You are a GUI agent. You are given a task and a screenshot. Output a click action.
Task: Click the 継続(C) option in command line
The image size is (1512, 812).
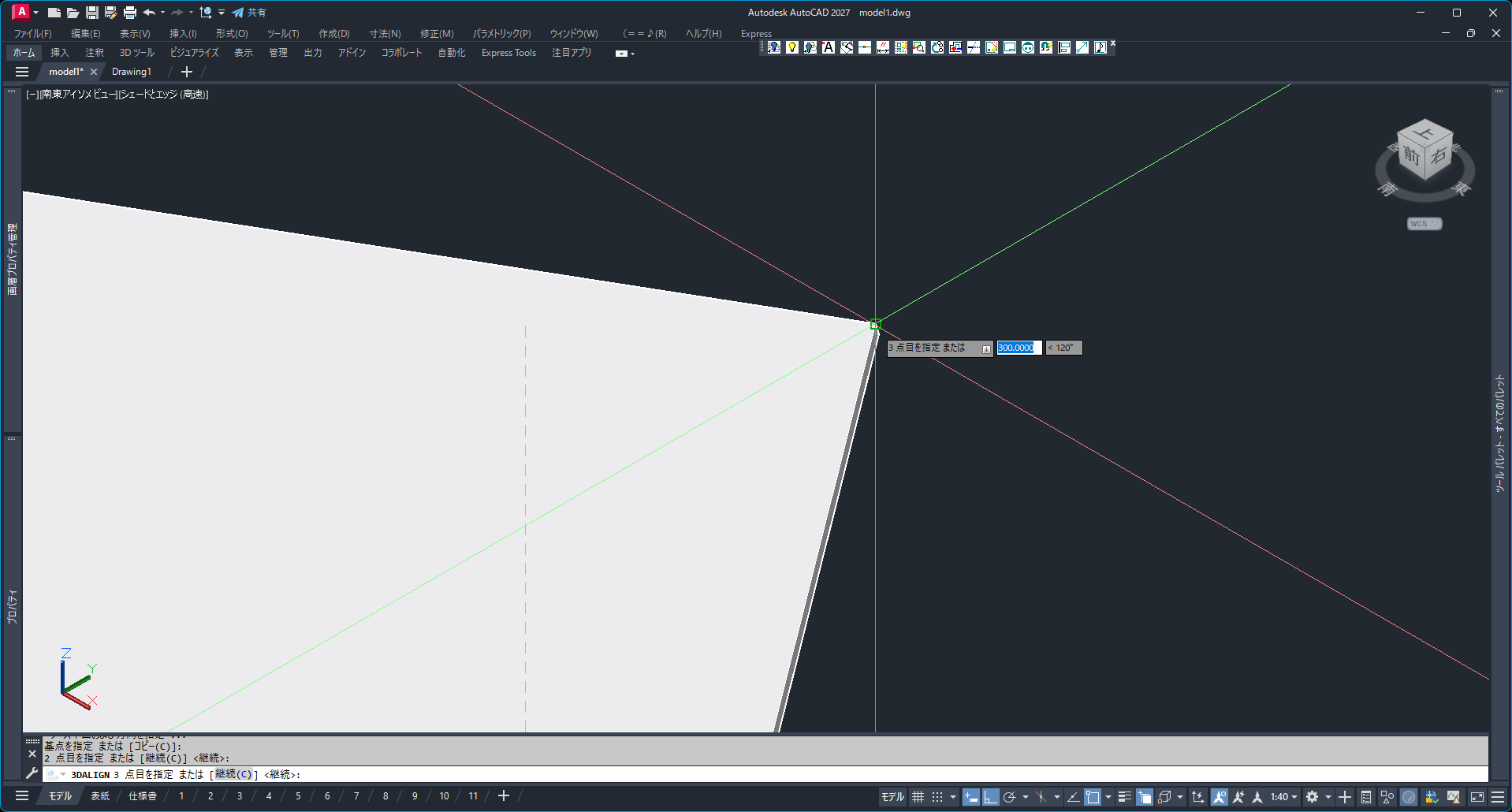(x=233, y=775)
